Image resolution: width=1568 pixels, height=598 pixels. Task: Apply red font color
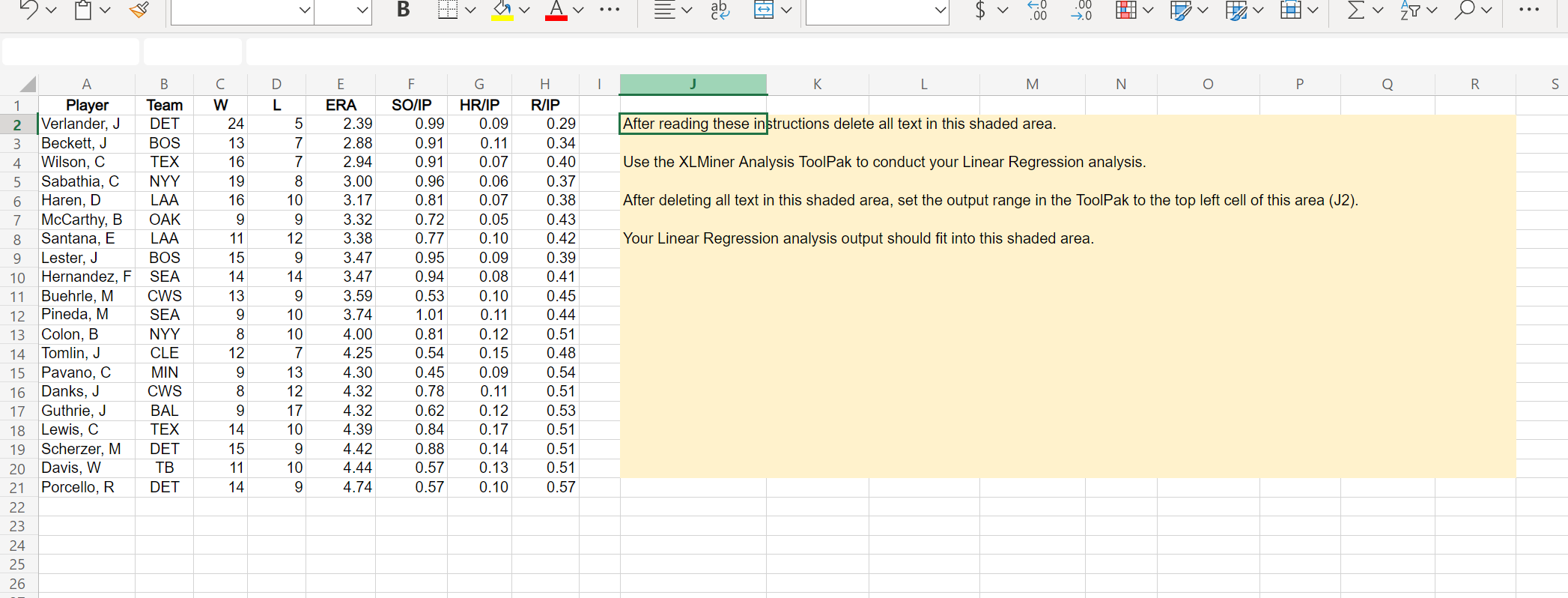556,10
